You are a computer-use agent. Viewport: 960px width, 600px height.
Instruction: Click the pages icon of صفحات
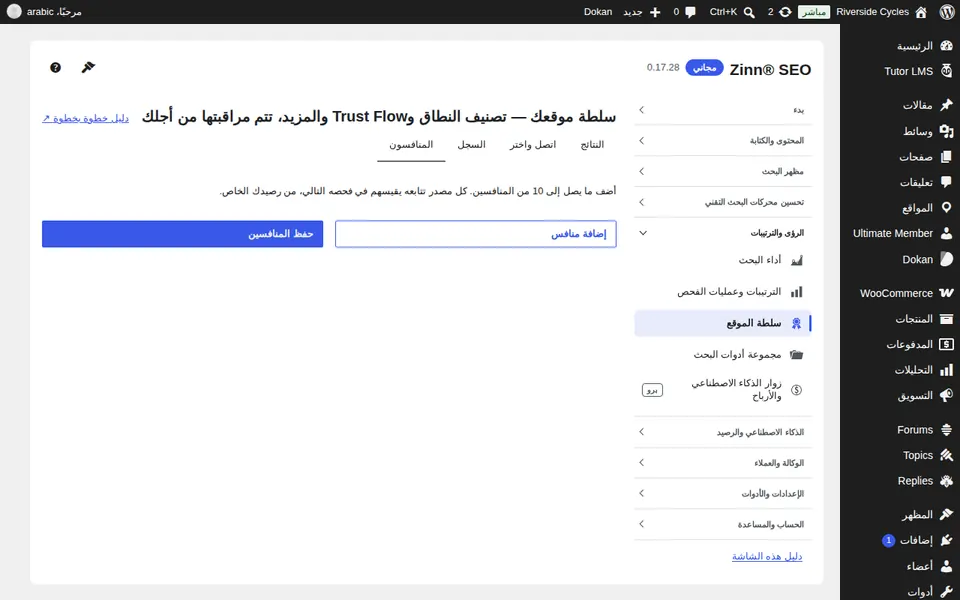(947, 157)
